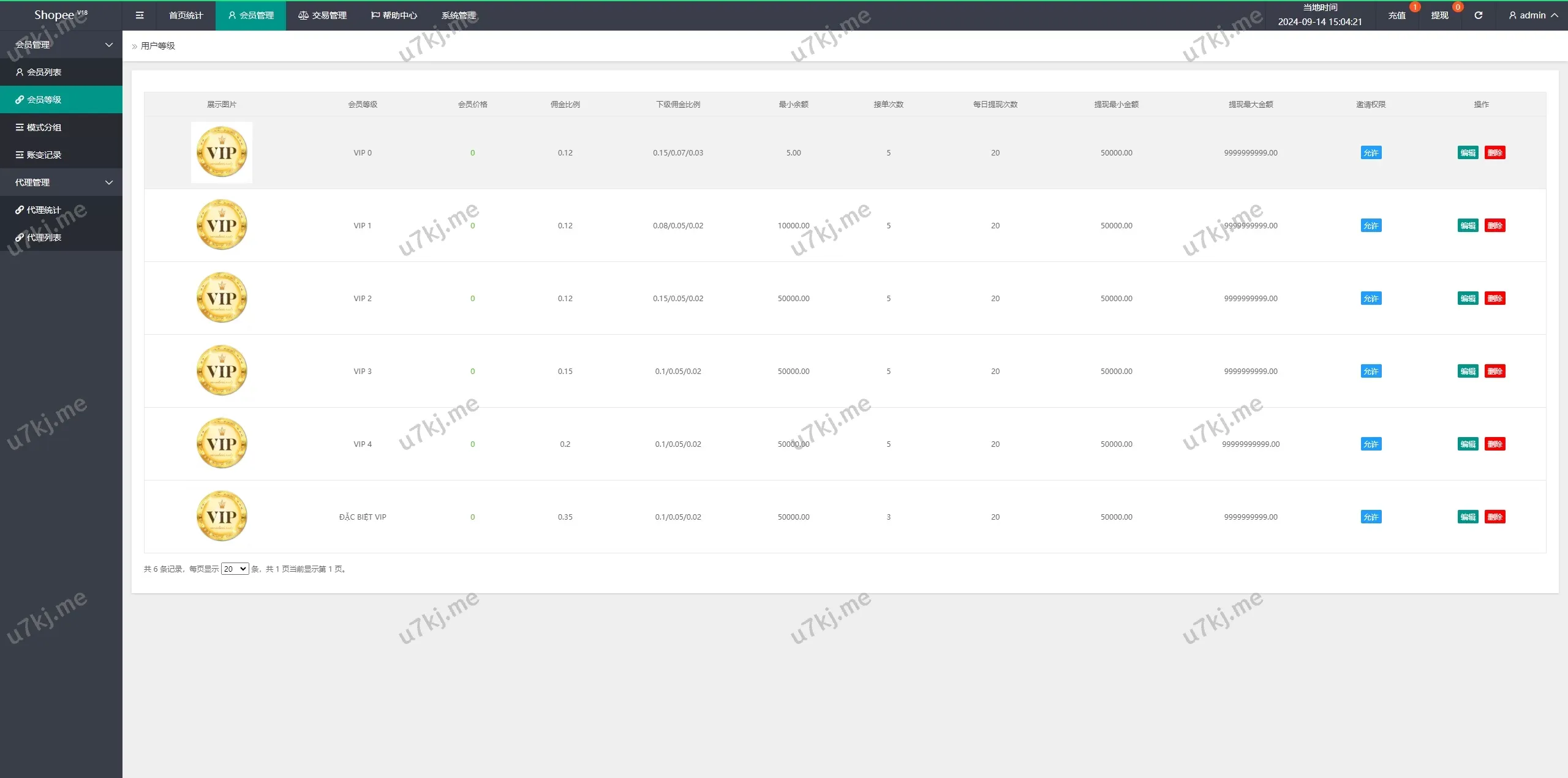Open 模式分组 sidebar item
The image size is (1568, 778).
pyautogui.click(x=44, y=127)
